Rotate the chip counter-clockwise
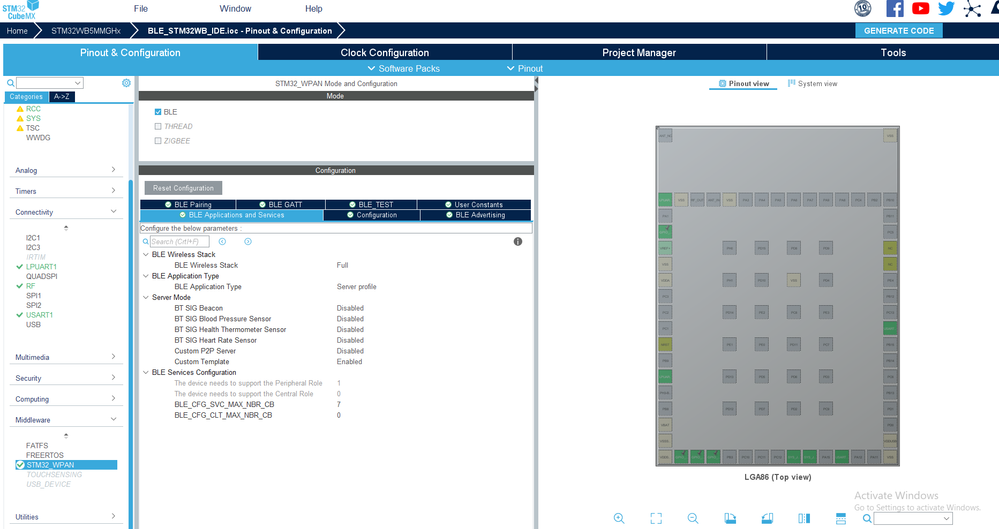 [x=767, y=518]
